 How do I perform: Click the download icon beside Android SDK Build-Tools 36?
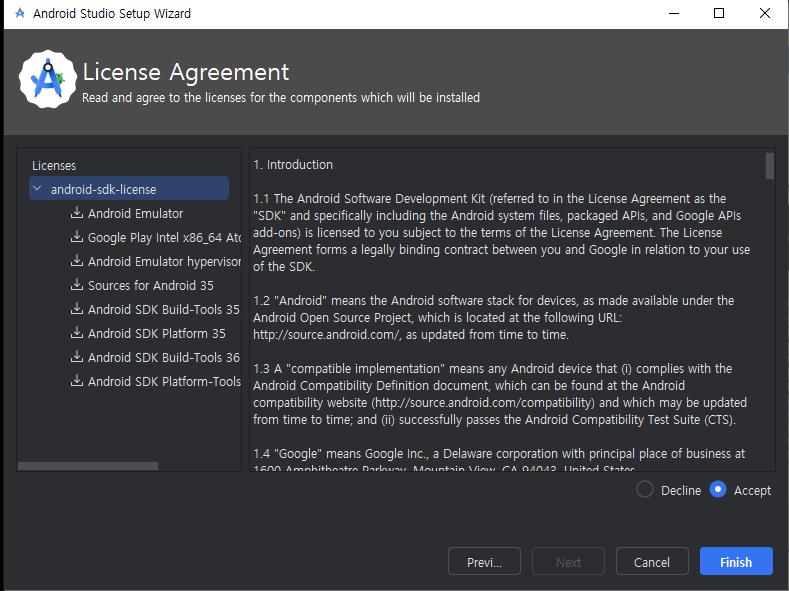[x=76, y=357]
